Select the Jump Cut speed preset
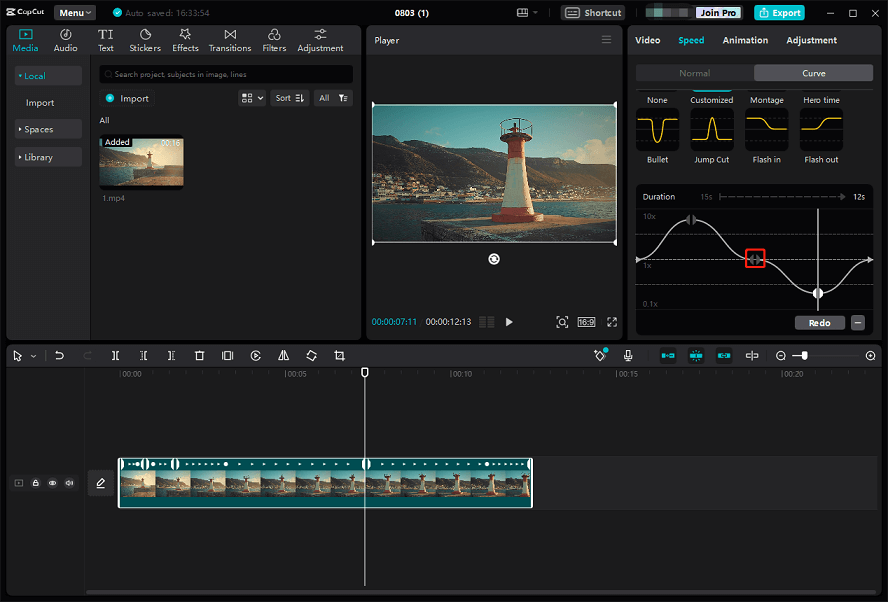The height and width of the screenshot is (602, 888). tap(711, 130)
